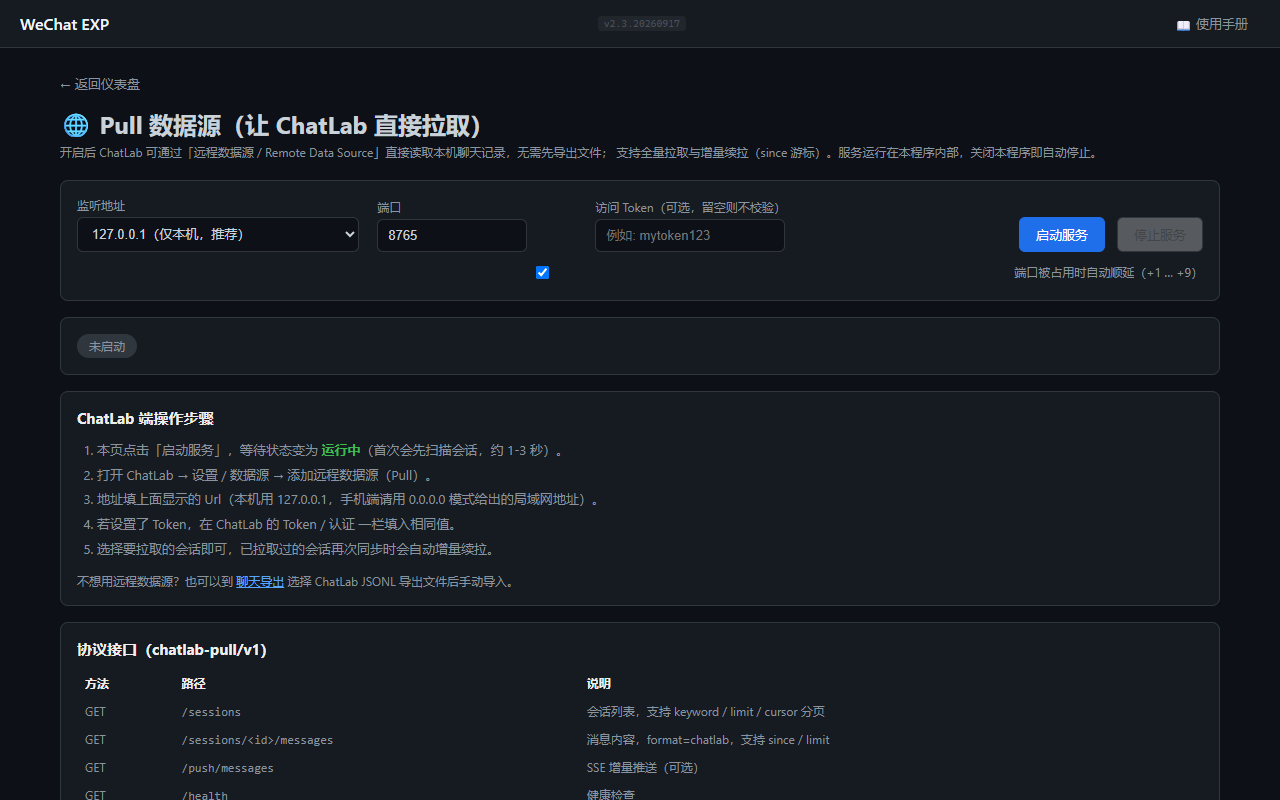This screenshot has width=1280, height=800.
Task: Open the 监听地址 listen address dropdown
Action: (218, 235)
